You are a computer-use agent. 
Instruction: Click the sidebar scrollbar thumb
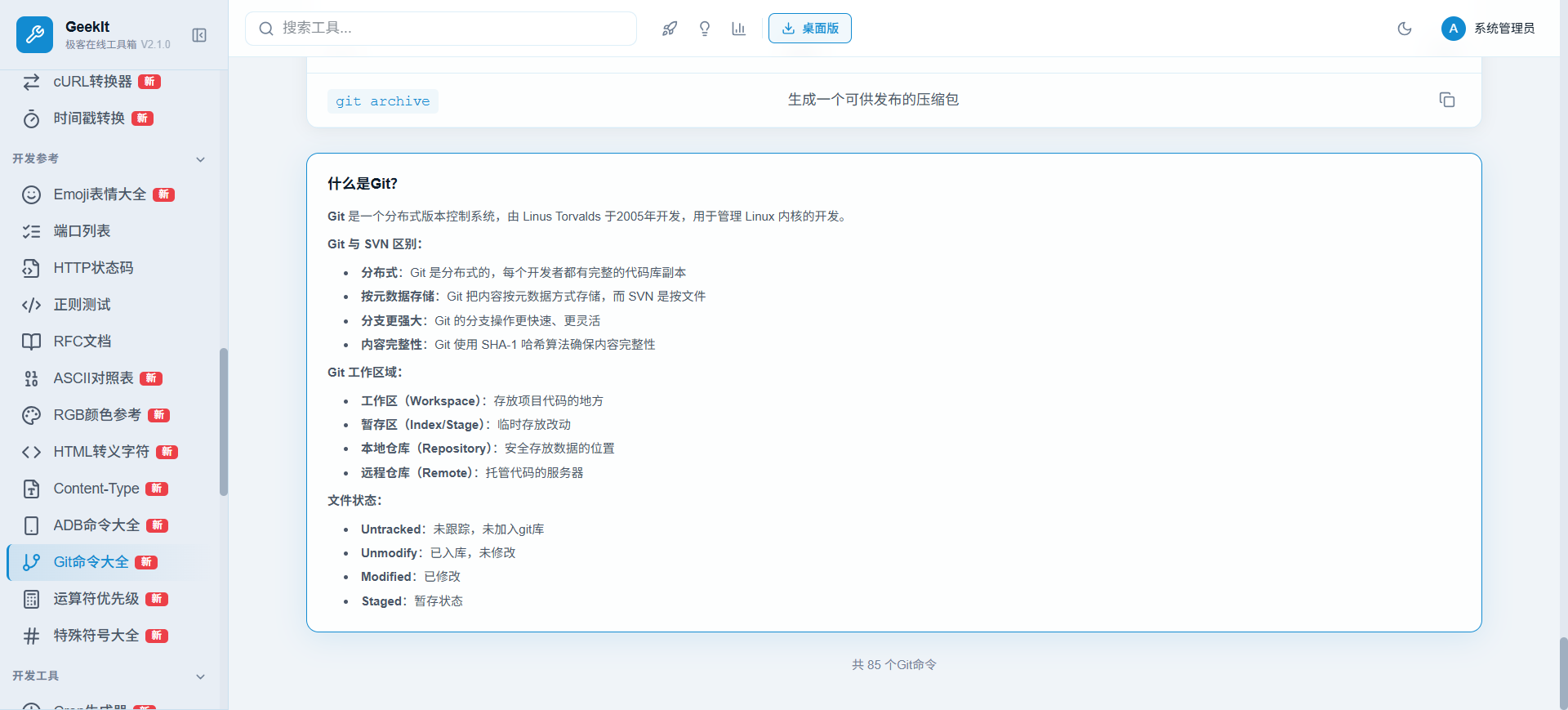point(224,422)
